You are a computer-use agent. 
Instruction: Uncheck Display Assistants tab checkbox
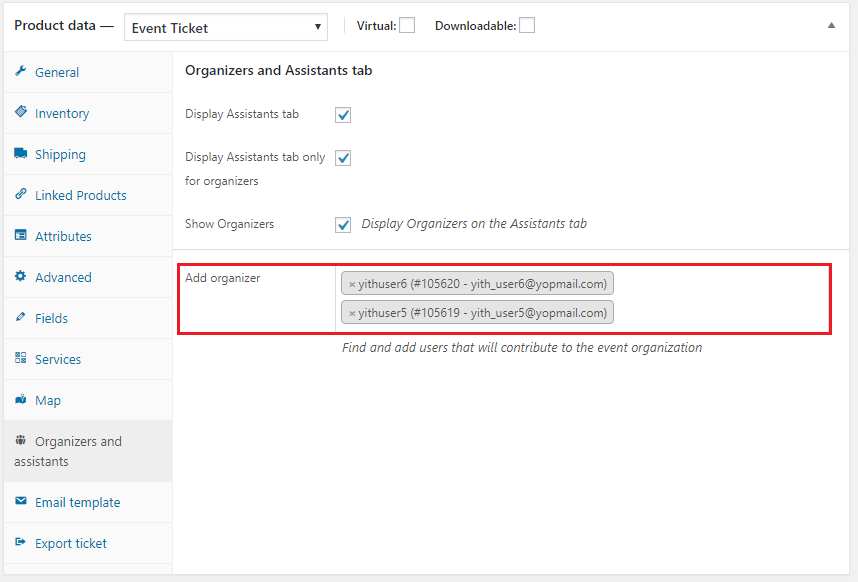[343, 115]
